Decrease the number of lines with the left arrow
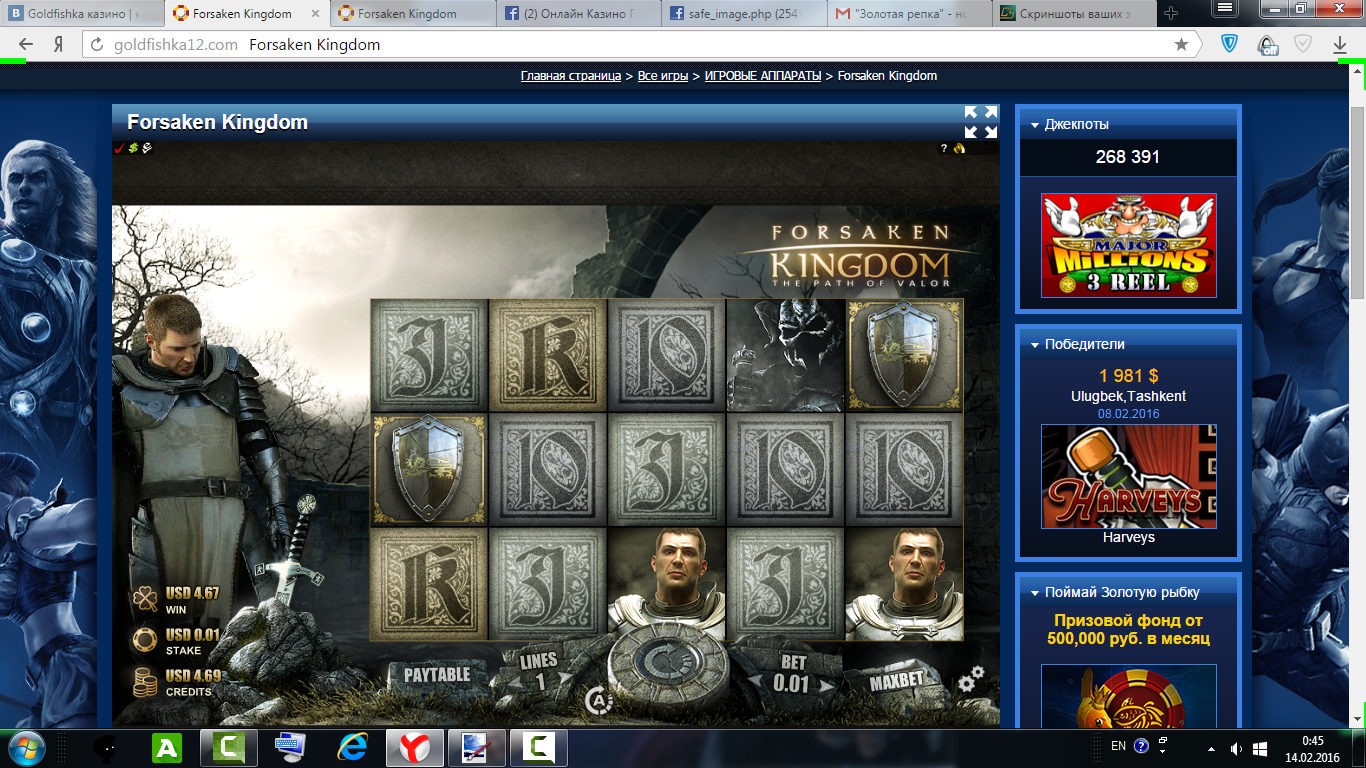This screenshot has height=768, width=1366. point(513,682)
